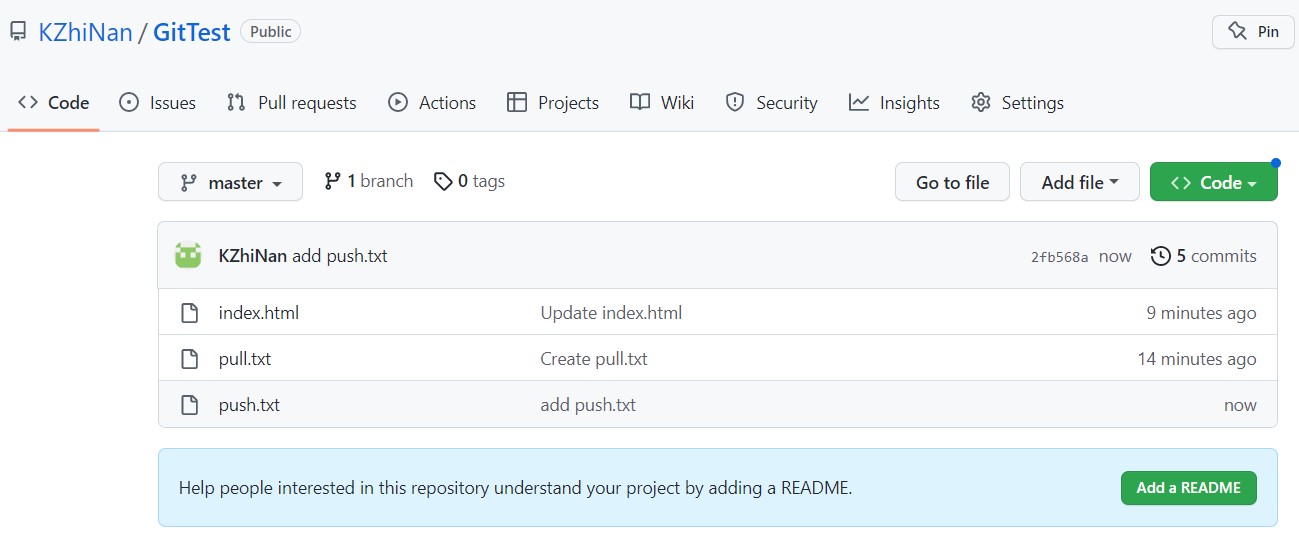Image resolution: width=1299 pixels, height=545 pixels.
Task: Open the GitTest repository name link
Action: click(192, 32)
